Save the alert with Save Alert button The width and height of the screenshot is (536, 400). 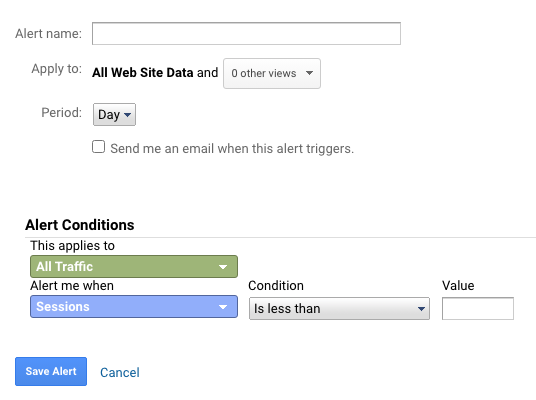pos(51,372)
